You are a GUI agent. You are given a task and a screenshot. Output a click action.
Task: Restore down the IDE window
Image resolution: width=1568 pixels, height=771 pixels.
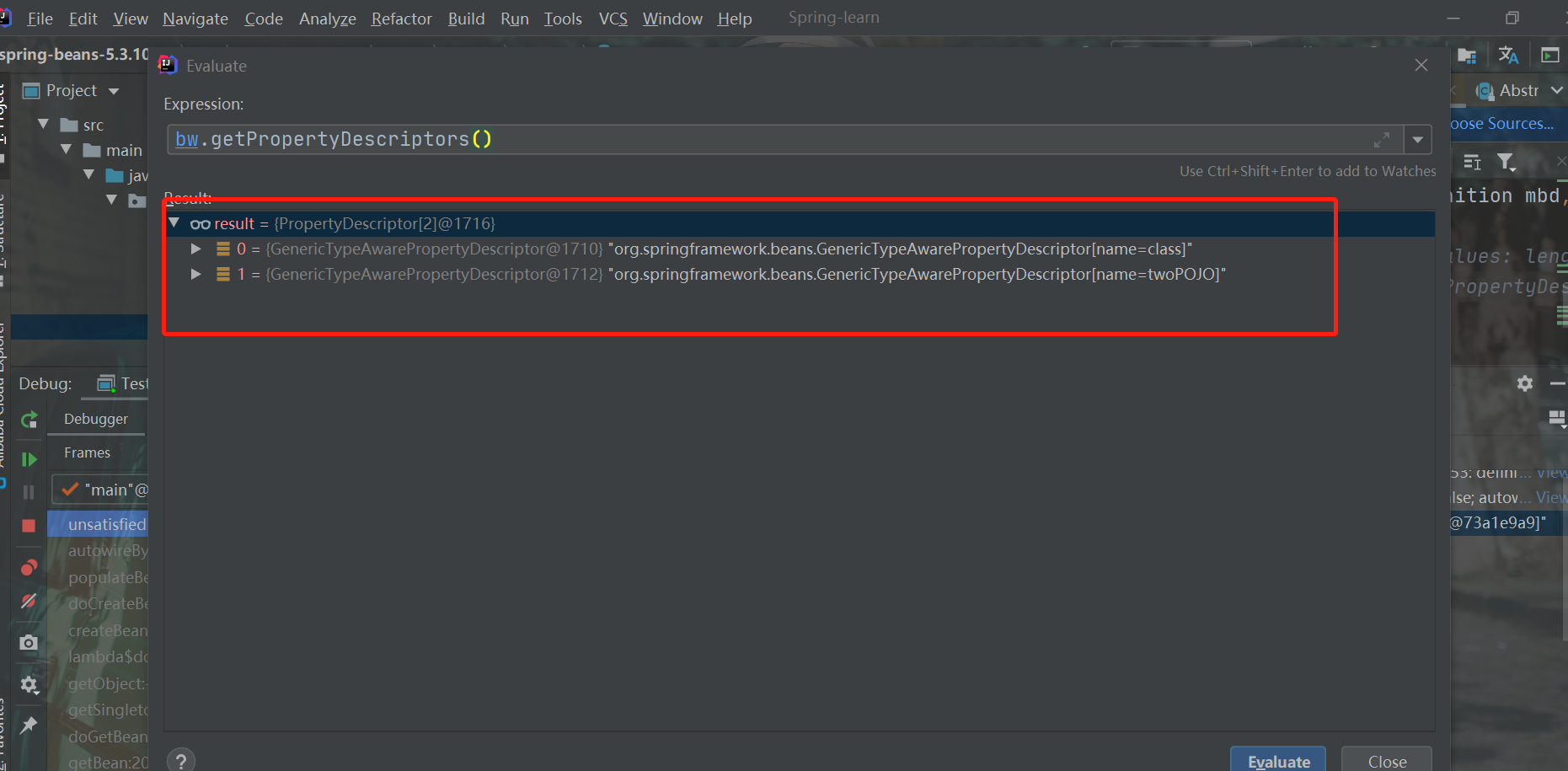pos(1512,18)
